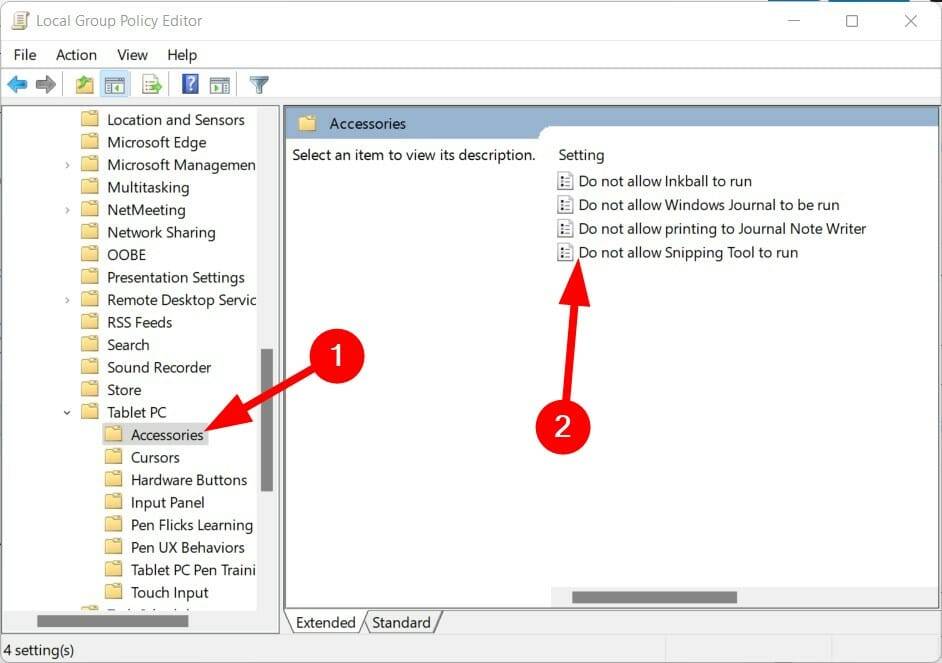Click policy icon beside Journal Note Writer setting

coord(565,229)
